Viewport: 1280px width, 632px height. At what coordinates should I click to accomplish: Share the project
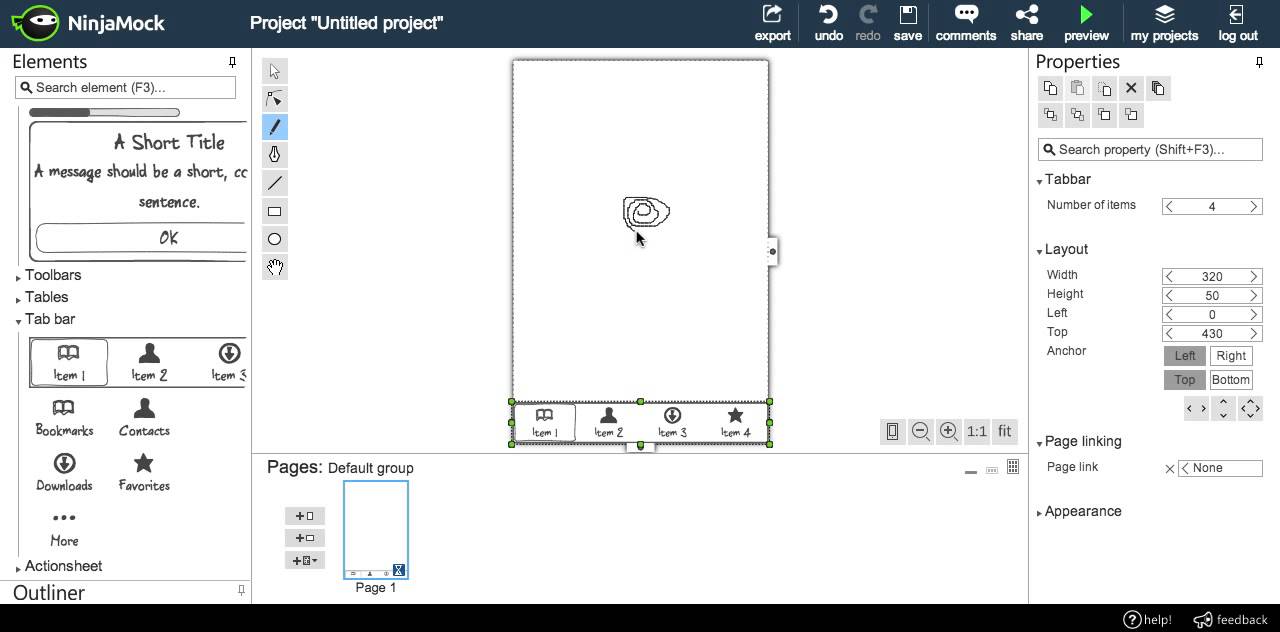point(1026,23)
